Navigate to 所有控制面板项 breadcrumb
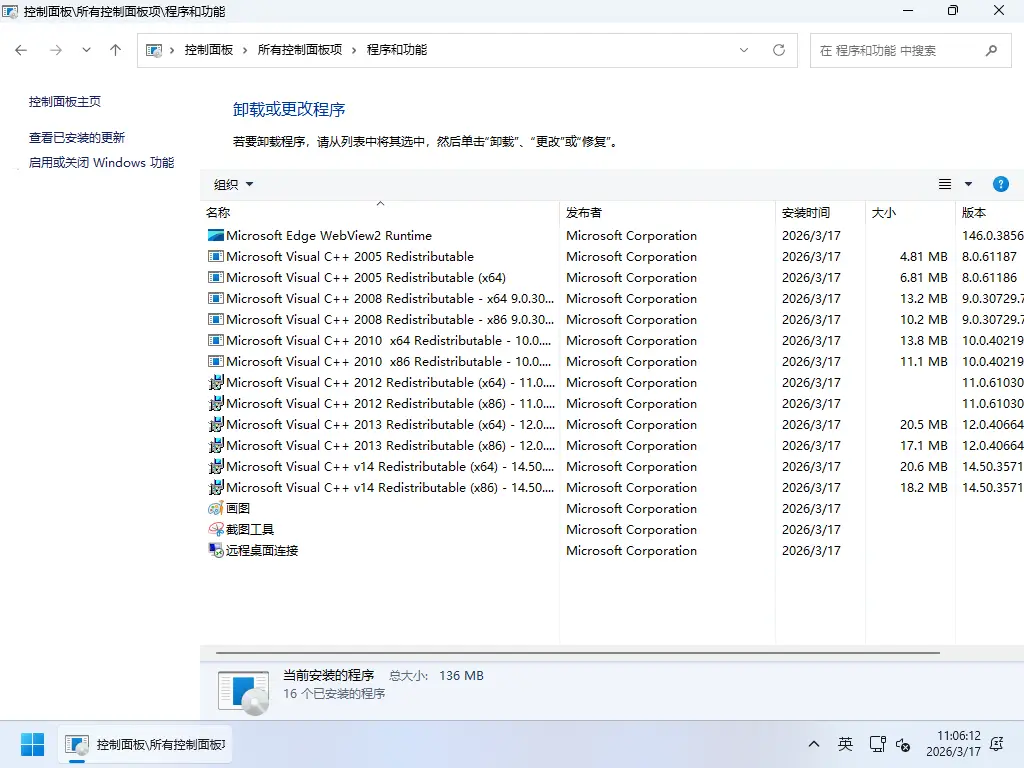The width and height of the screenshot is (1024, 768). (300, 50)
